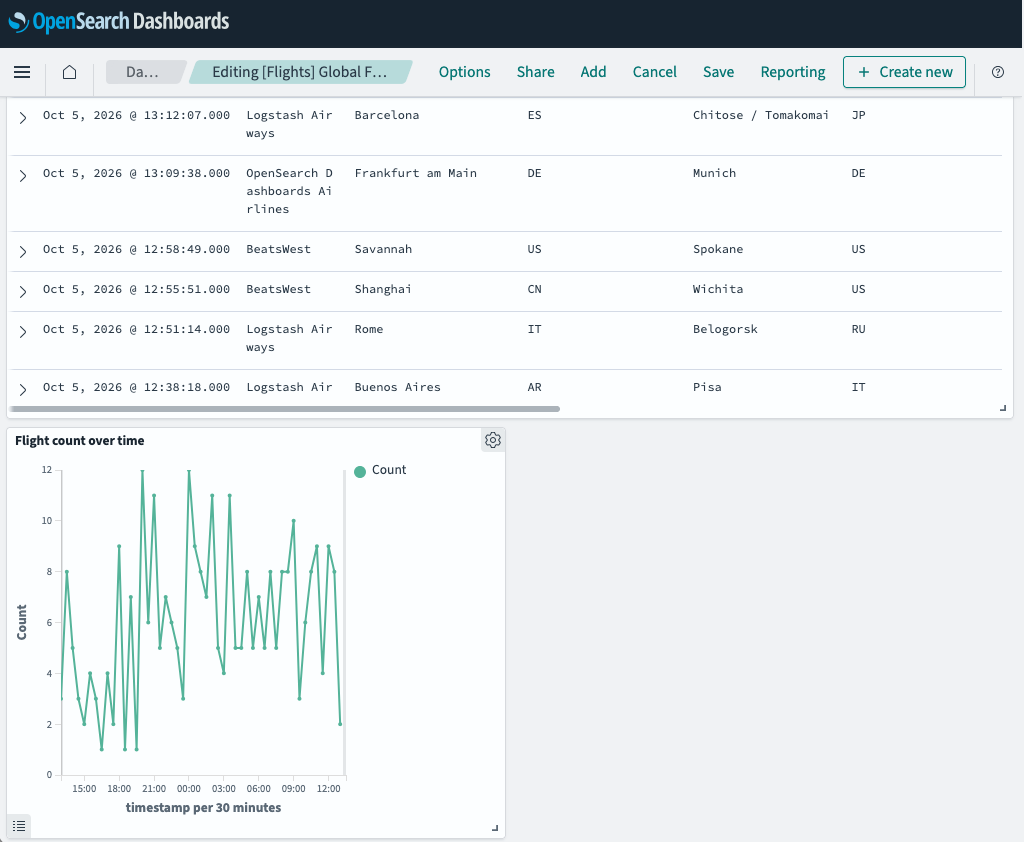1024x842 pixels.
Task: Click the CN country code cell
Action: click(x=534, y=289)
